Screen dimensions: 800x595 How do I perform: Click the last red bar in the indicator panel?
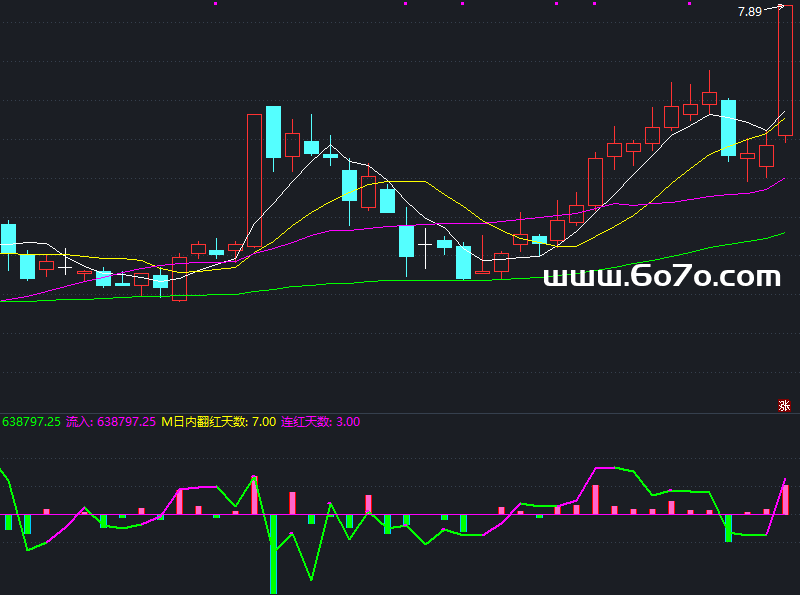pyautogui.click(x=785, y=499)
